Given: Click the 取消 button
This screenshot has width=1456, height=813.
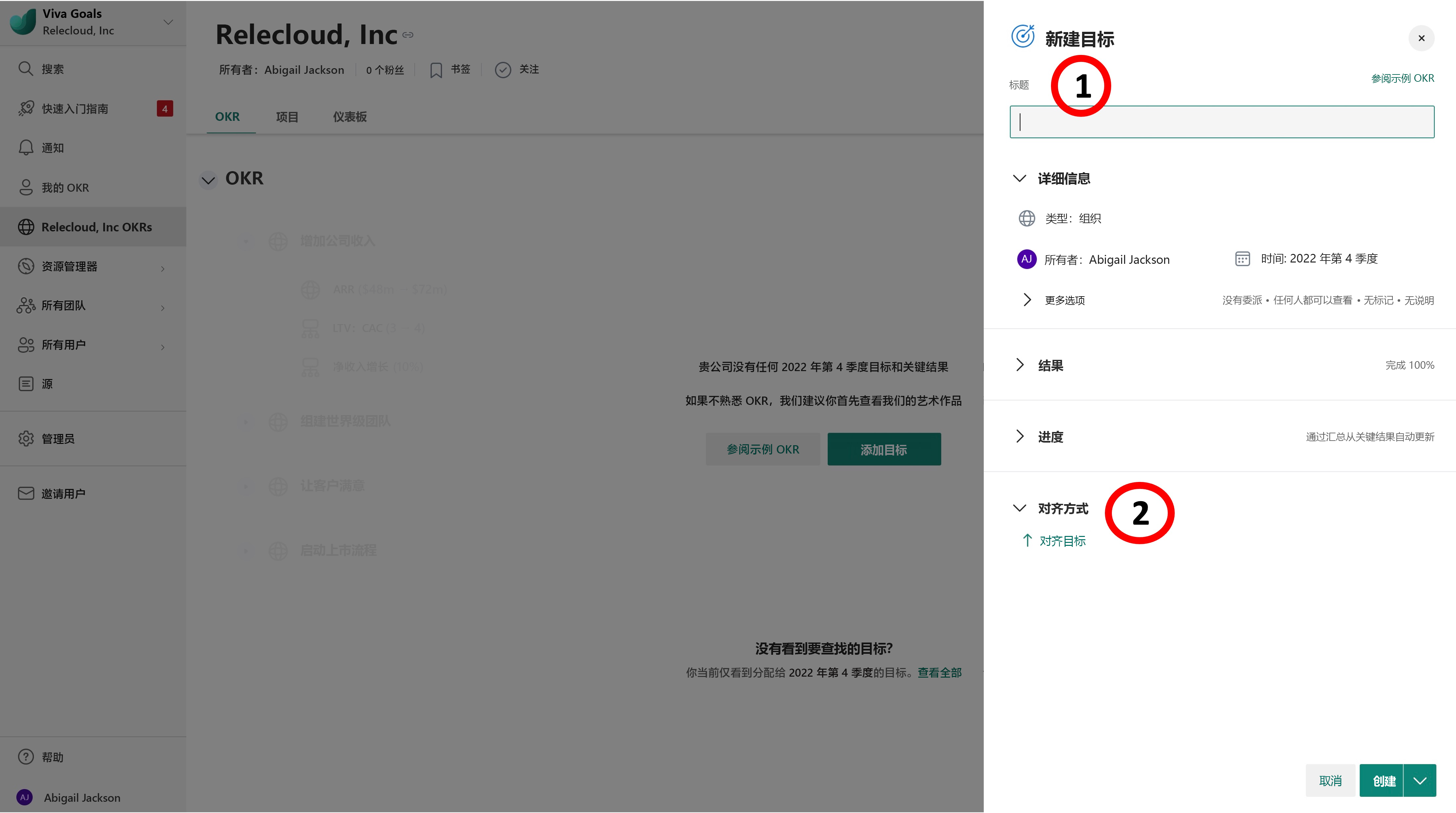Looking at the screenshot, I should click(1330, 780).
